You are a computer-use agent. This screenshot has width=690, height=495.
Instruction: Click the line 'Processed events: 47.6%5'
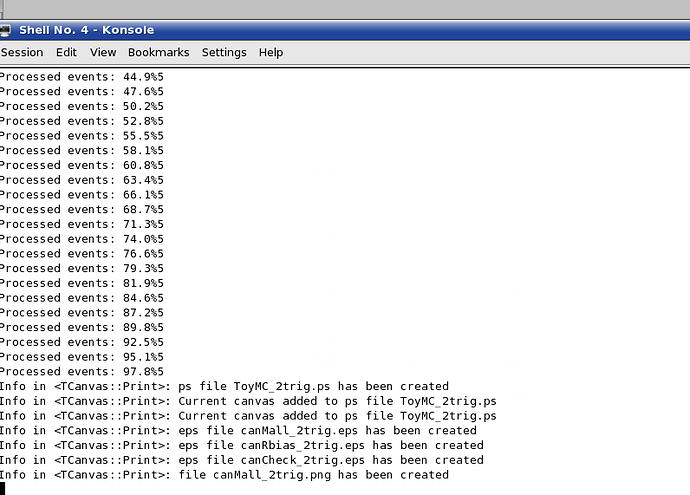[x=82, y=92]
